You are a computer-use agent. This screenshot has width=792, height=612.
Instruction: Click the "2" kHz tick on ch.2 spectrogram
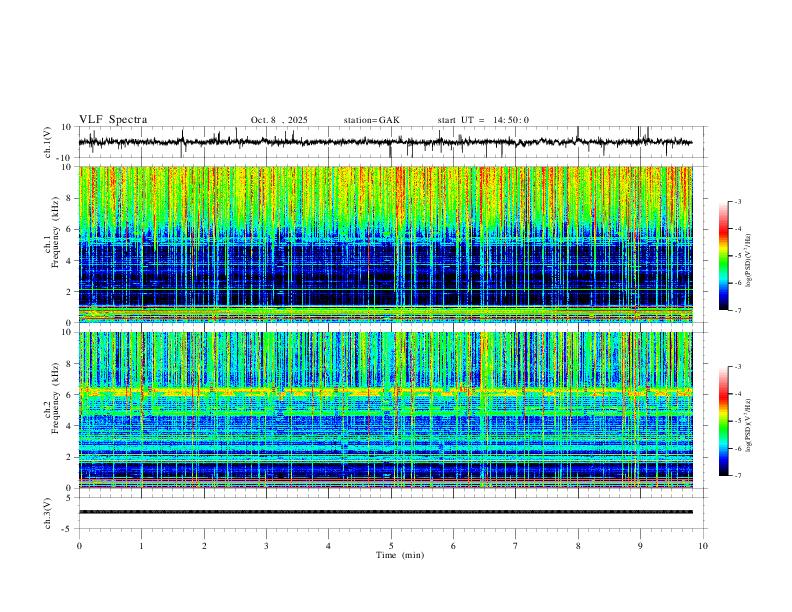click(x=70, y=457)
